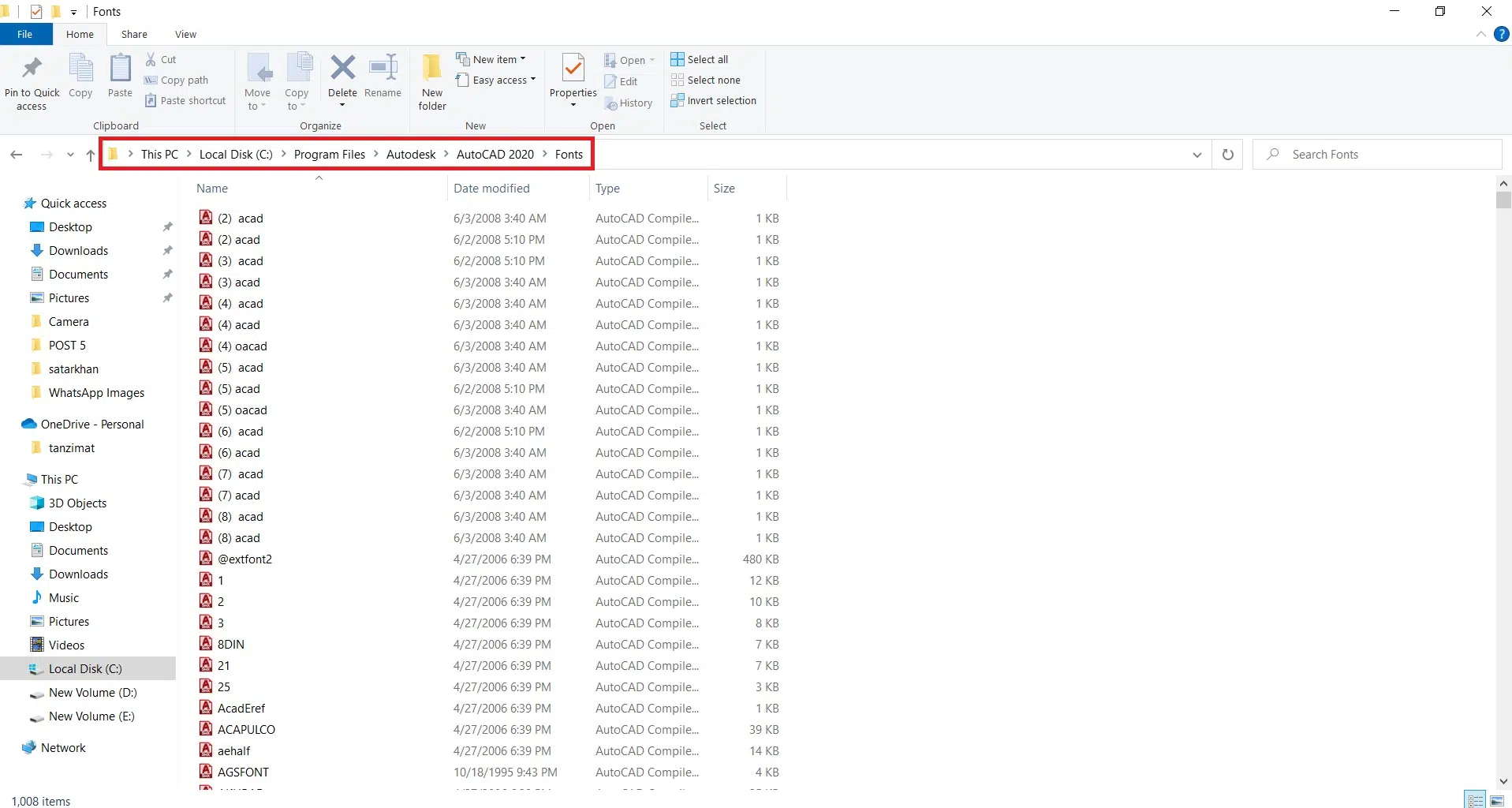The width and height of the screenshot is (1512, 808).
Task: Click Copy path in Clipboard group
Action: click(177, 80)
